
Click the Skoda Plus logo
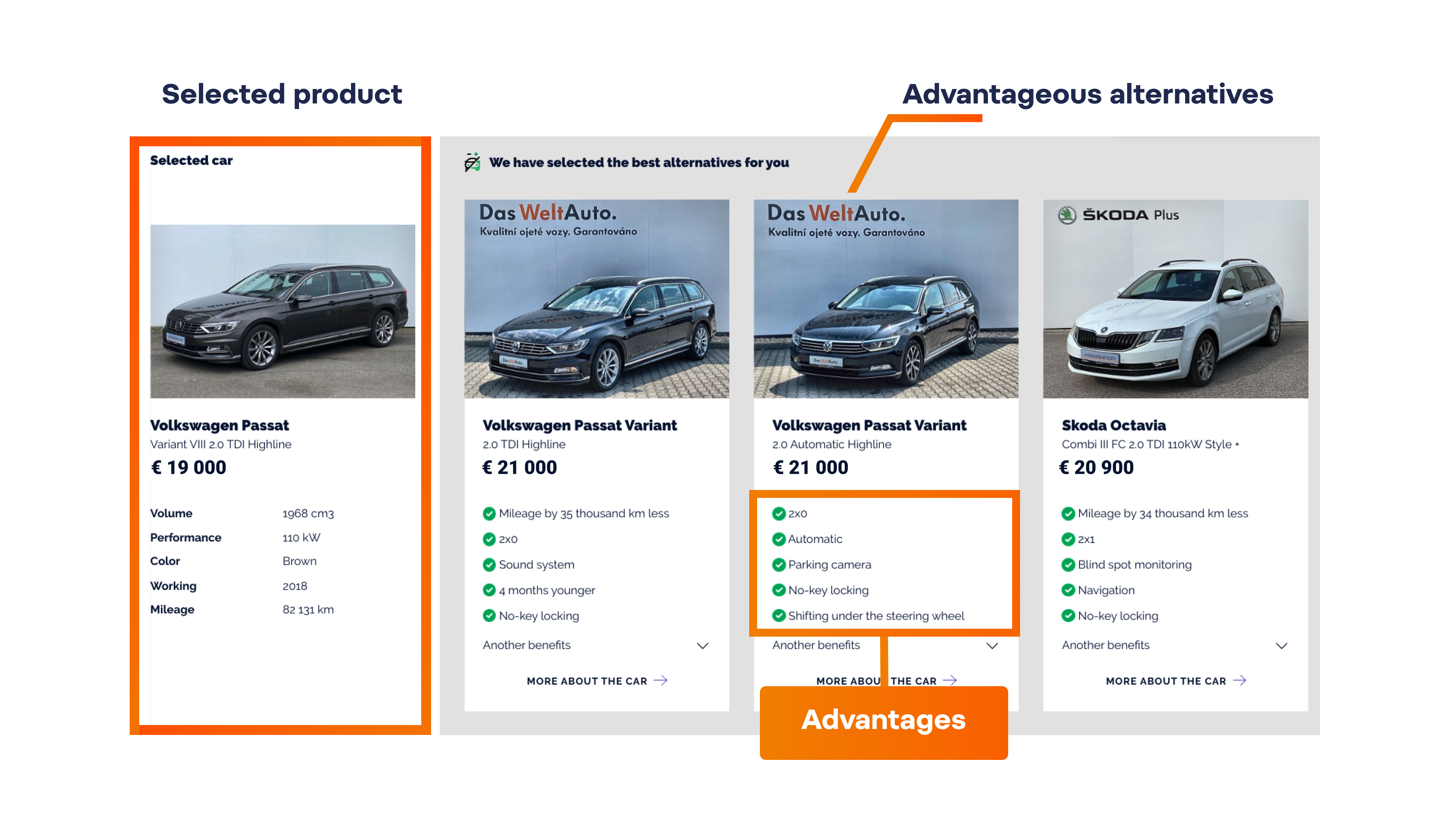point(1118,215)
